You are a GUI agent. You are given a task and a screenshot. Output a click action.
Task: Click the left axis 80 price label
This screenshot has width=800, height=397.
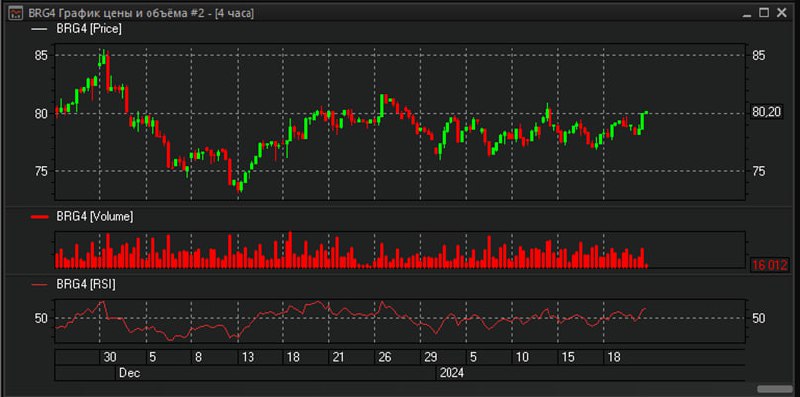pos(41,113)
